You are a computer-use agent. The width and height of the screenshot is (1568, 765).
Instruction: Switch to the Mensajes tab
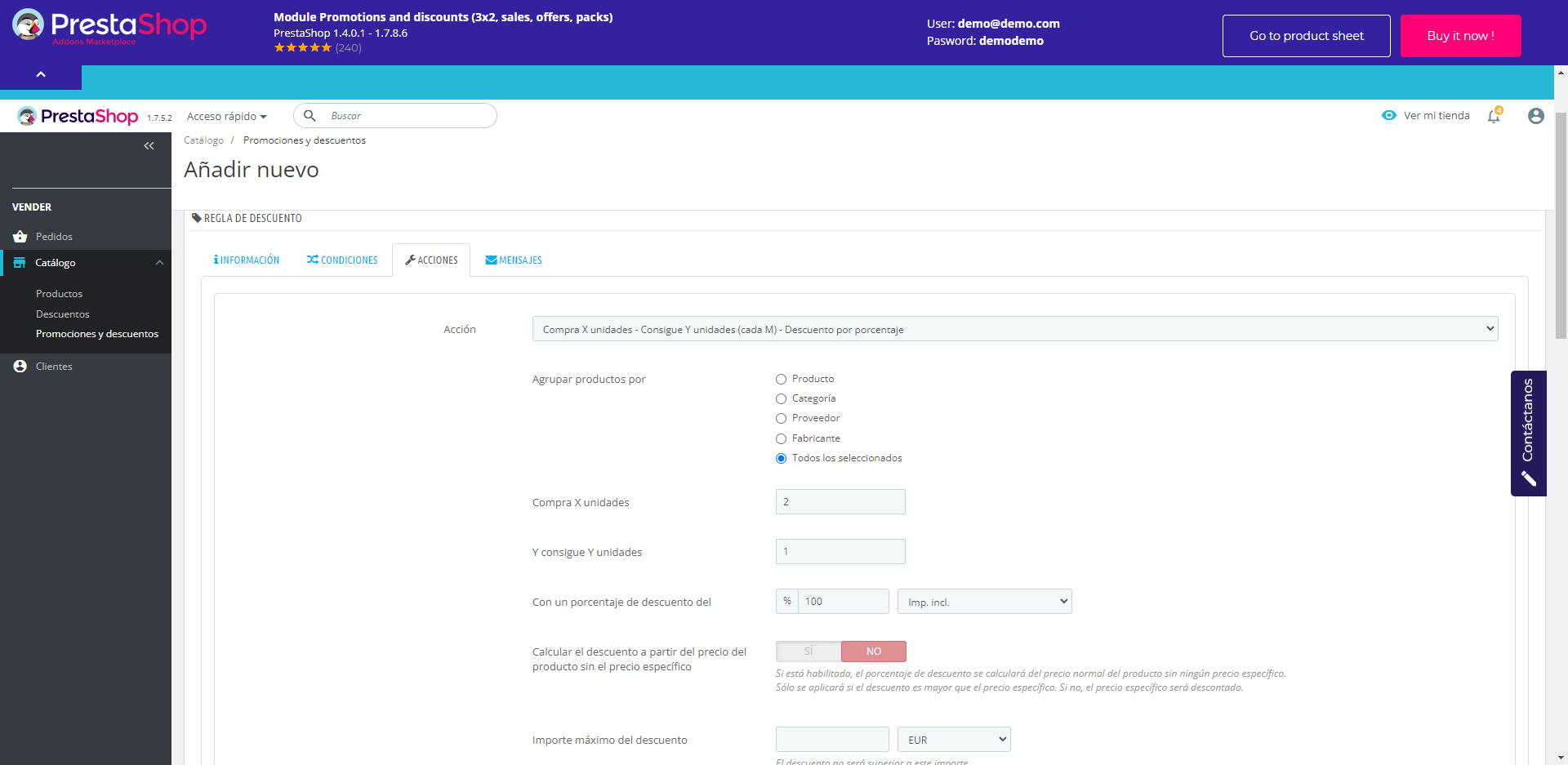[x=514, y=260]
